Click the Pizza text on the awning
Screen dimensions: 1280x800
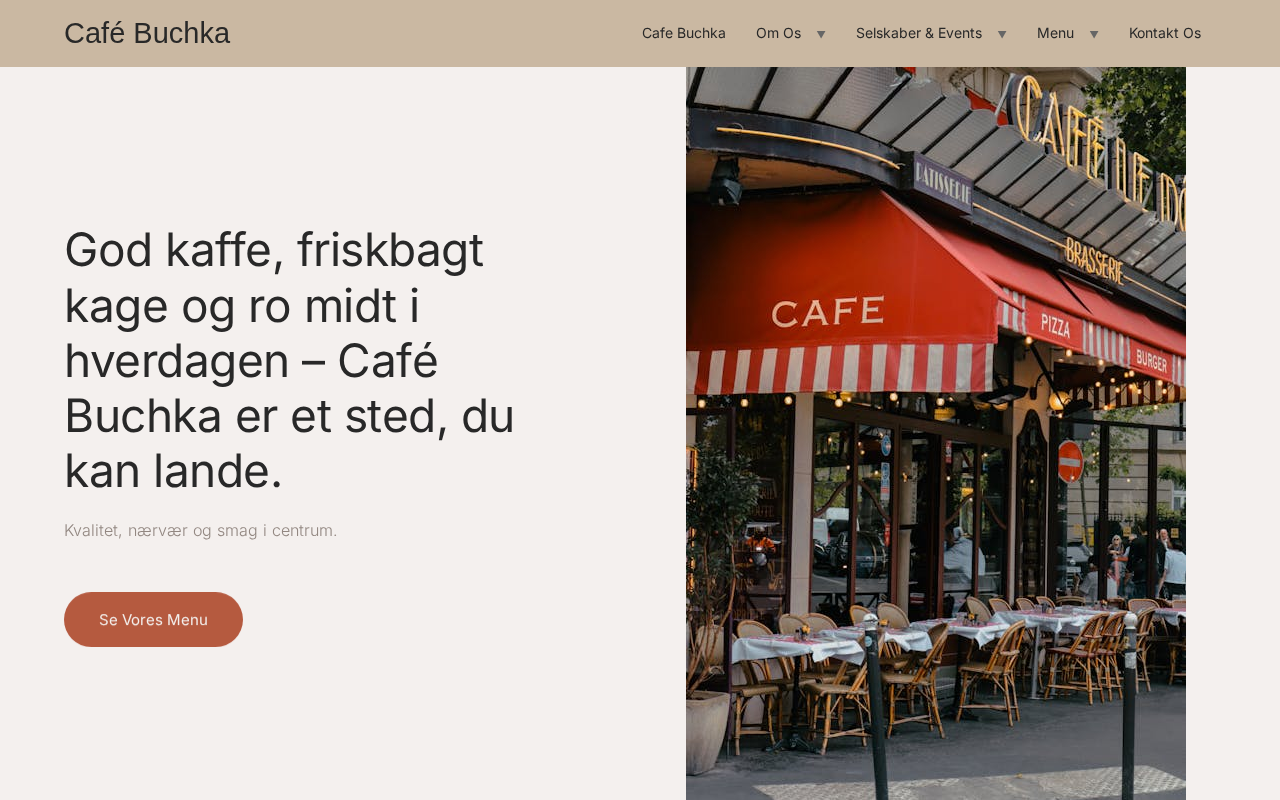1055,326
